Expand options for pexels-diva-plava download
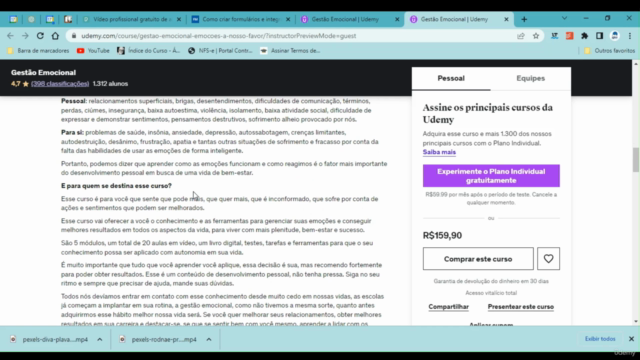 click(x=100, y=339)
